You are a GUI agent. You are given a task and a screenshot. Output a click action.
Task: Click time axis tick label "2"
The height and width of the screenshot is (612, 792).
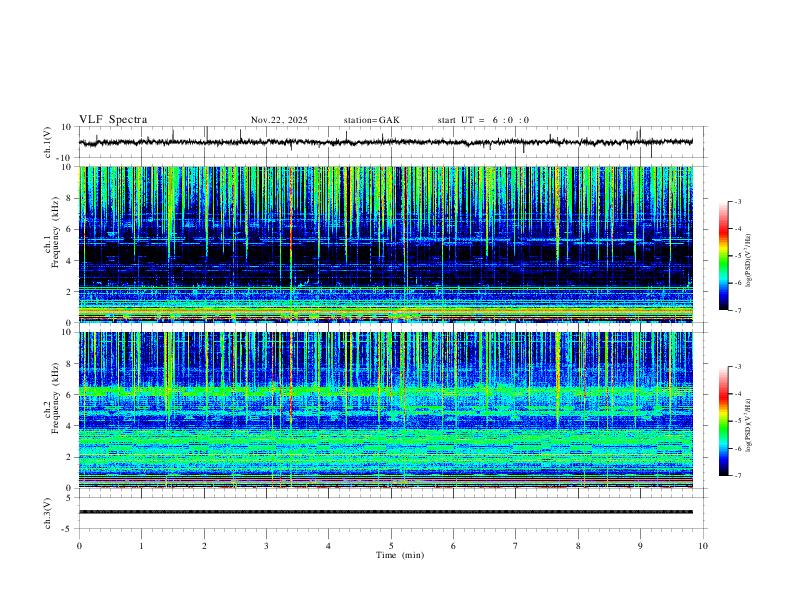tap(204, 546)
